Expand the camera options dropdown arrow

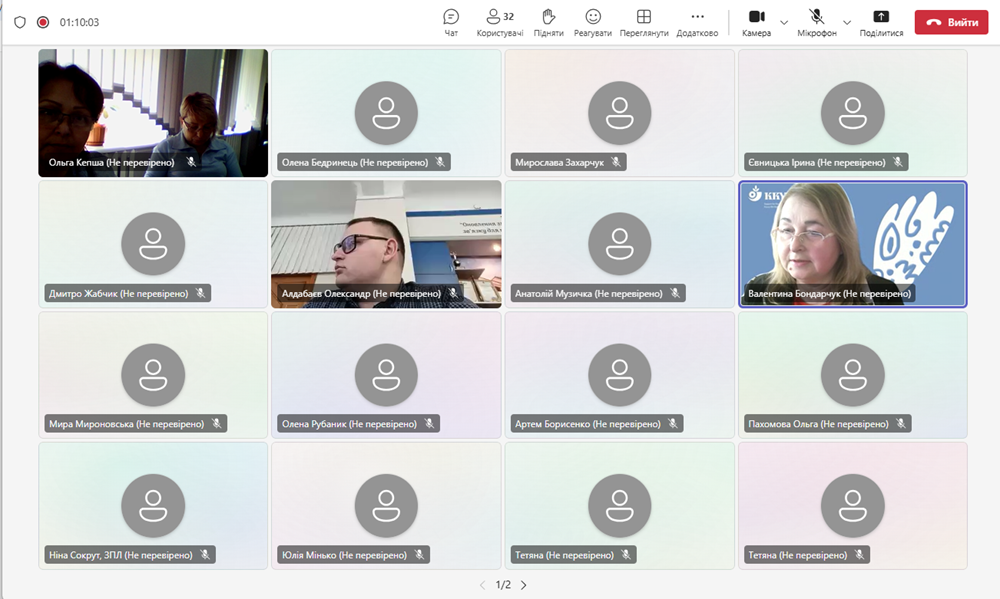pos(784,22)
